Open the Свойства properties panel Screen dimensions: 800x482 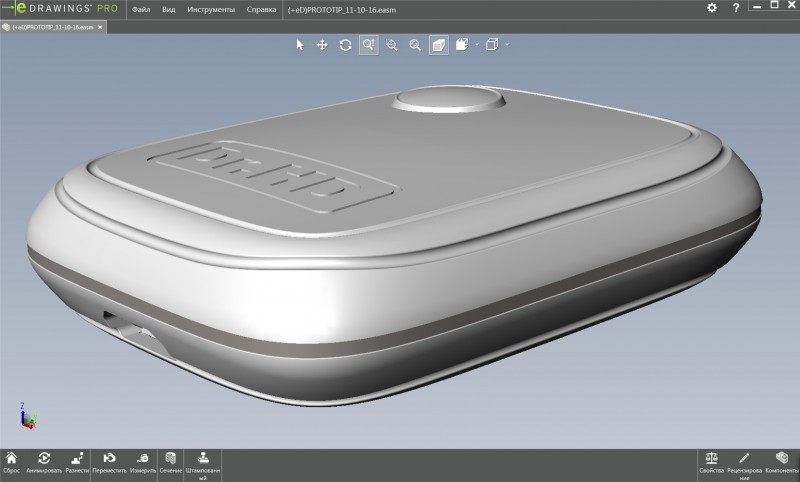[x=711, y=463]
